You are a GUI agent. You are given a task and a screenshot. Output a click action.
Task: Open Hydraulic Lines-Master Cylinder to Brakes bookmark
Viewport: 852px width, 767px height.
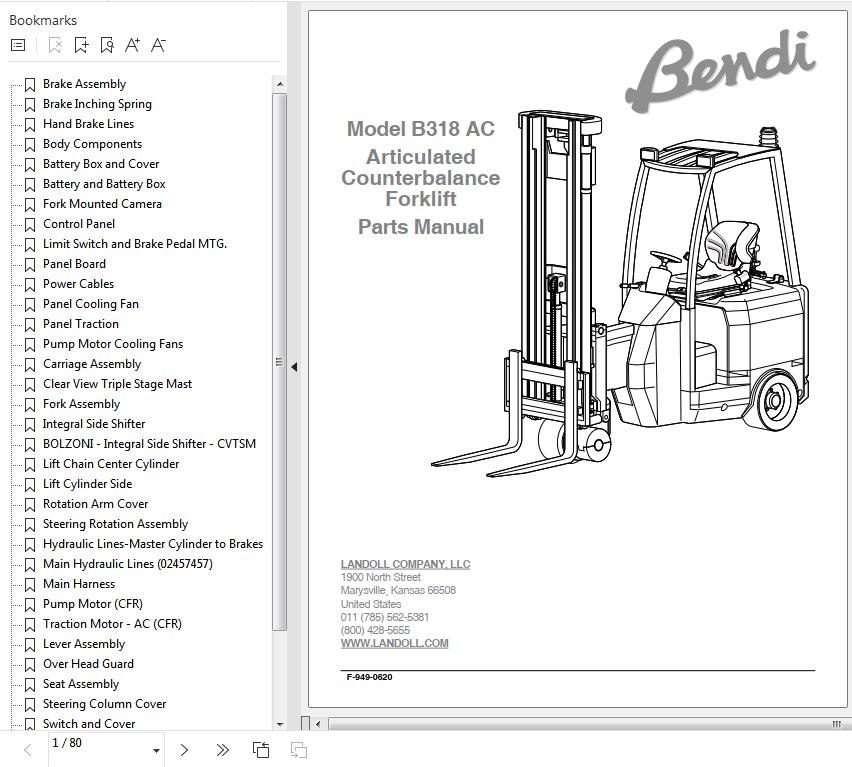(x=153, y=544)
